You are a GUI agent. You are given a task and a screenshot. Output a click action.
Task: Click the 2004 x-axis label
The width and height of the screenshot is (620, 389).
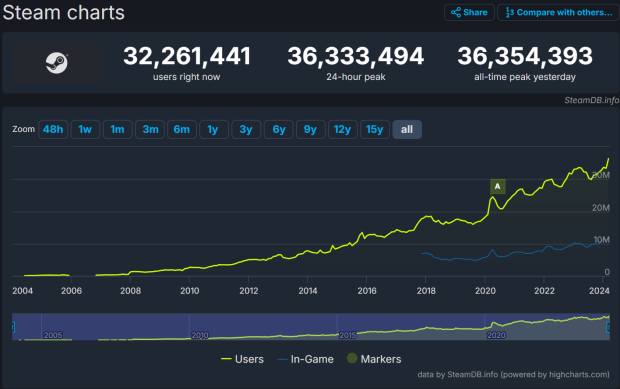coord(22,291)
